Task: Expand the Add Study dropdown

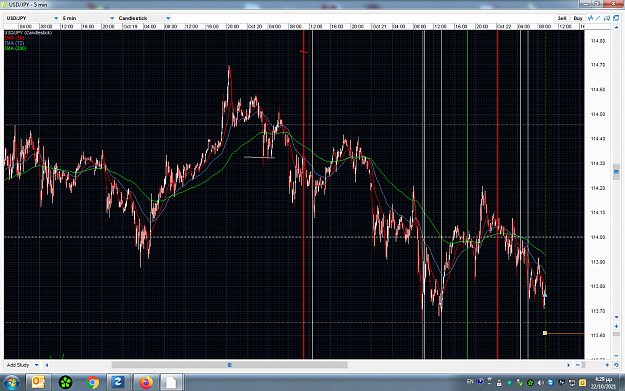Action: [x=23, y=365]
